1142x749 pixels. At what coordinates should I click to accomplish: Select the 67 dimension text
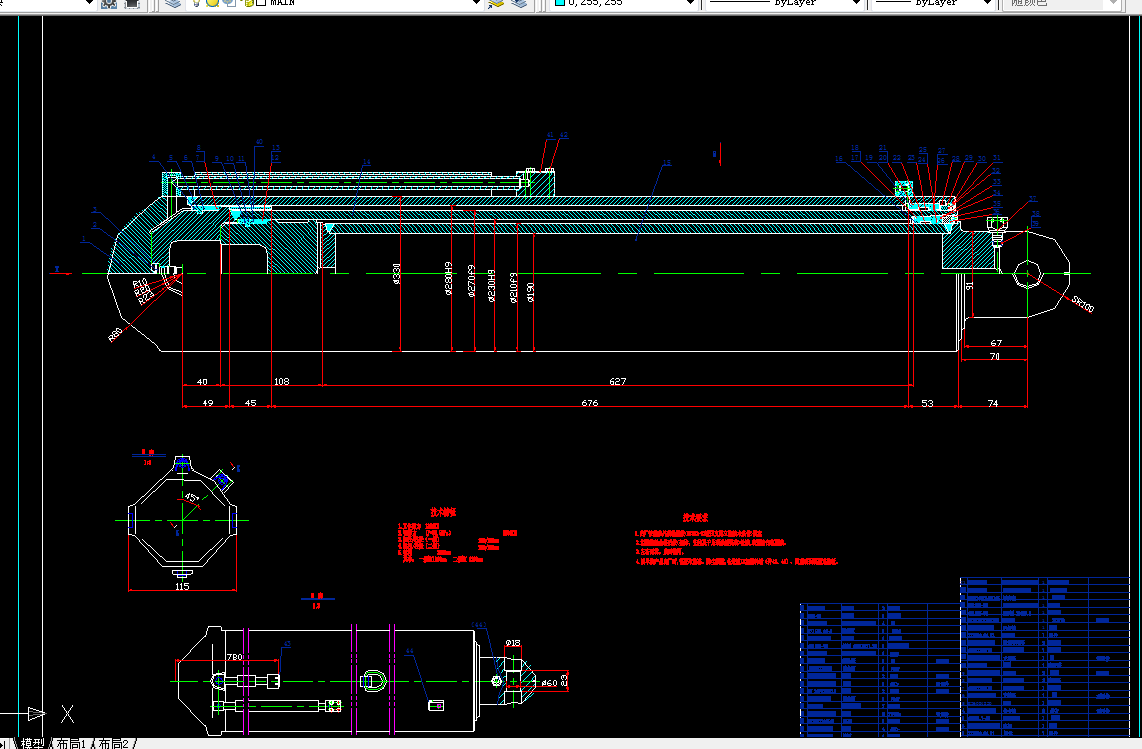(x=996, y=343)
